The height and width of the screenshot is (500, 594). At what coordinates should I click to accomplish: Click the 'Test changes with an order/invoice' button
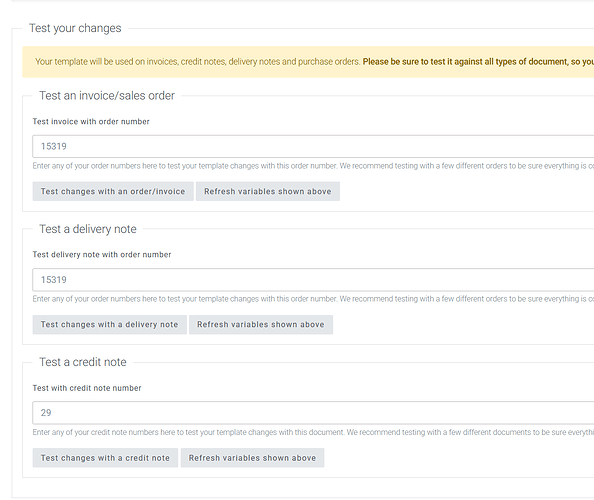113,191
